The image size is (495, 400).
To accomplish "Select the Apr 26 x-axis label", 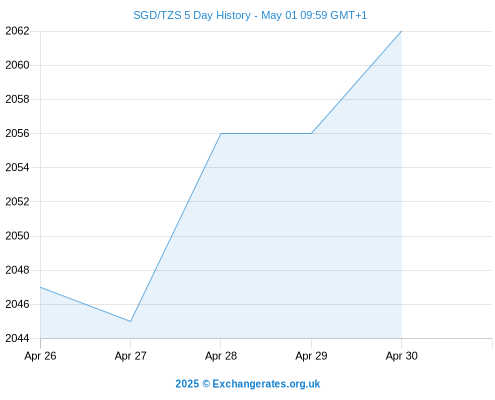I will click(x=40, y=356).
